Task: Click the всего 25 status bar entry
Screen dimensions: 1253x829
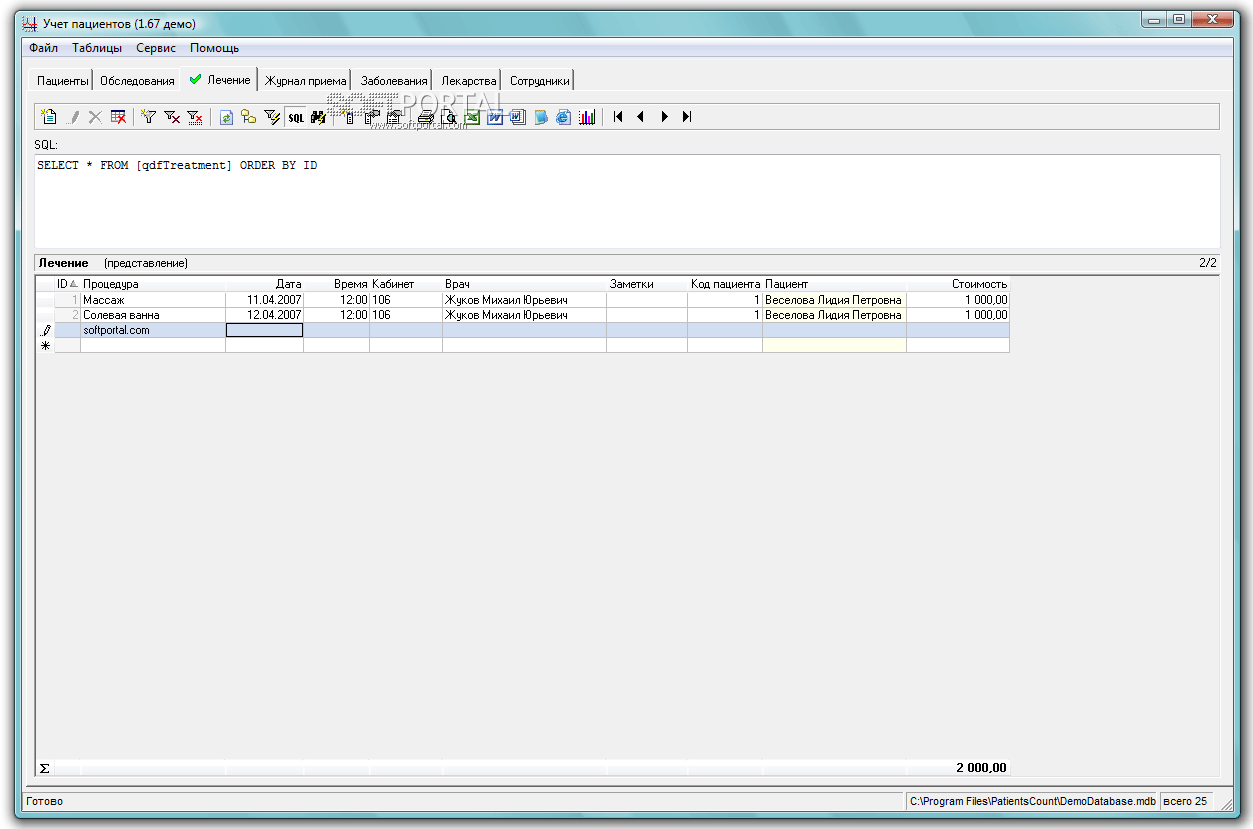Action: tap(1187, 801)
